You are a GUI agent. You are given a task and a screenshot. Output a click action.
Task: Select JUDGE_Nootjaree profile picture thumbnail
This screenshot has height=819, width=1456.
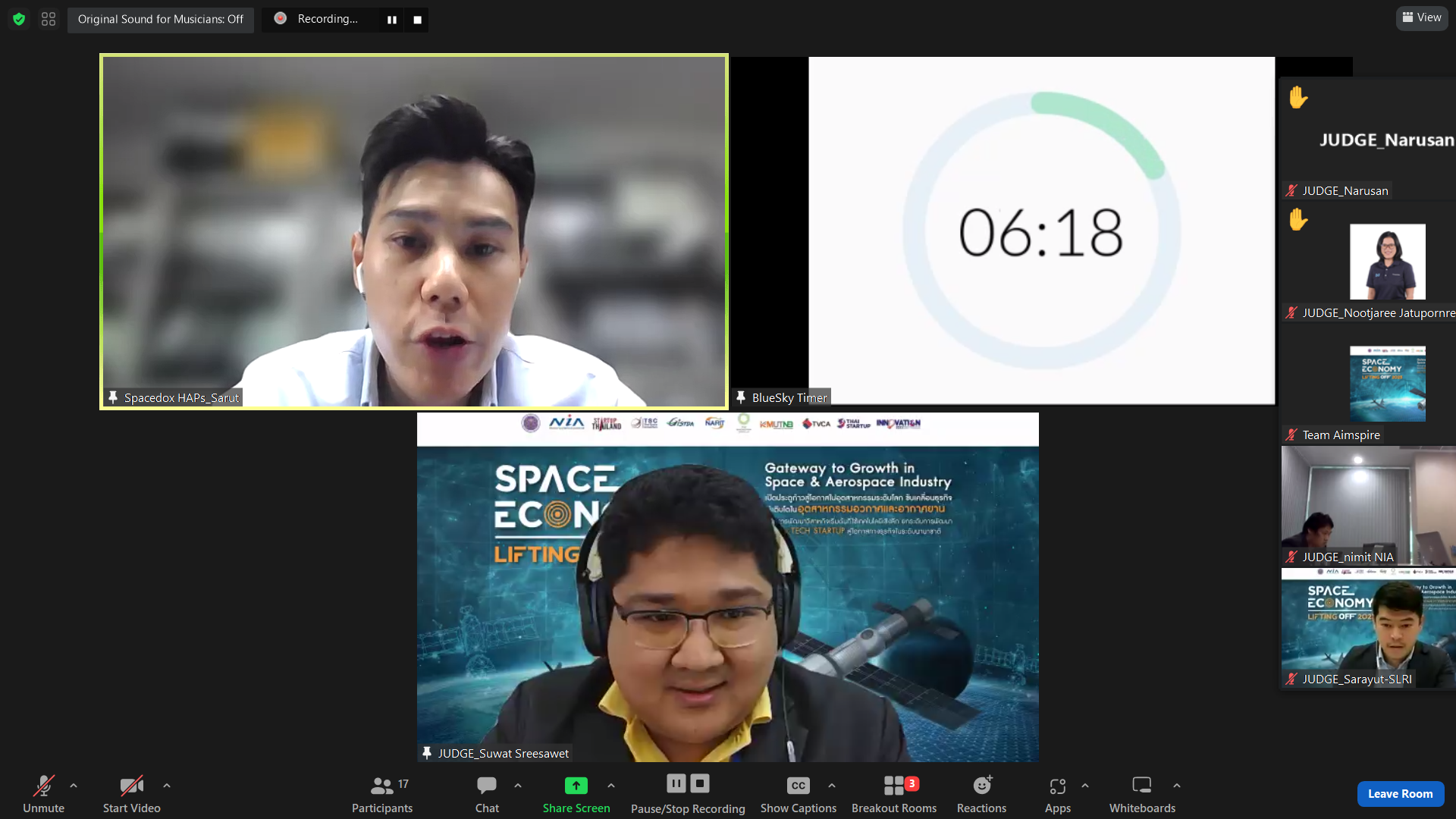[1388, 262]
